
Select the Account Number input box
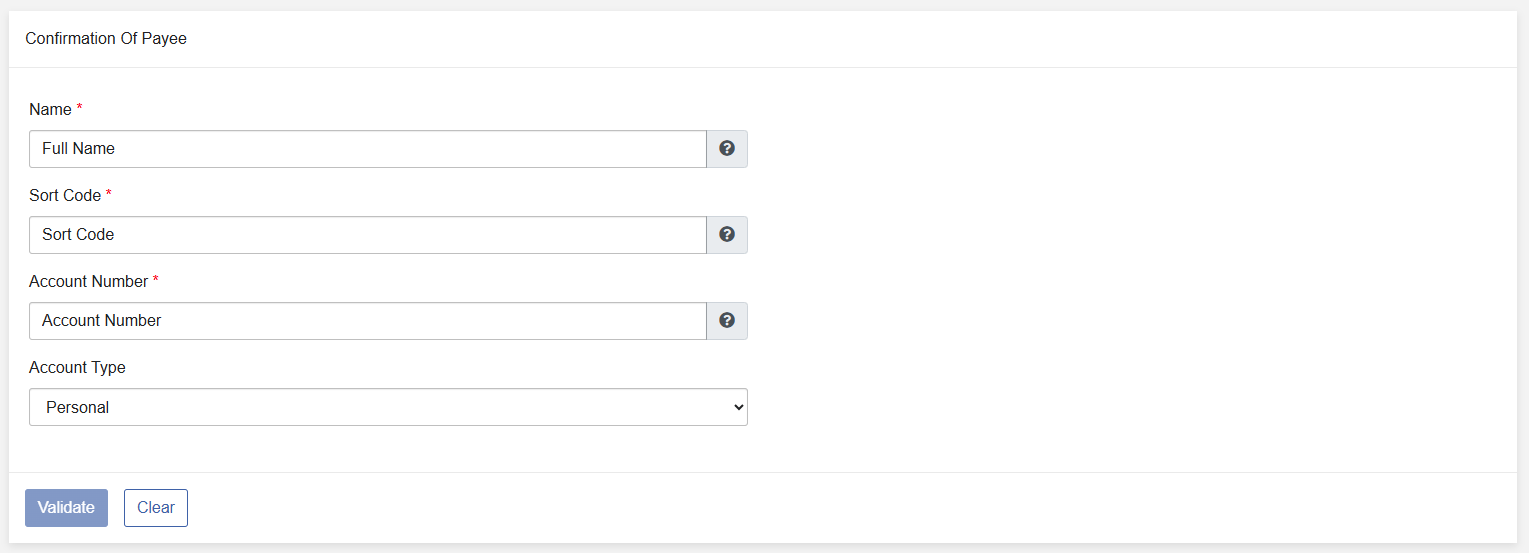pos(368,321)
